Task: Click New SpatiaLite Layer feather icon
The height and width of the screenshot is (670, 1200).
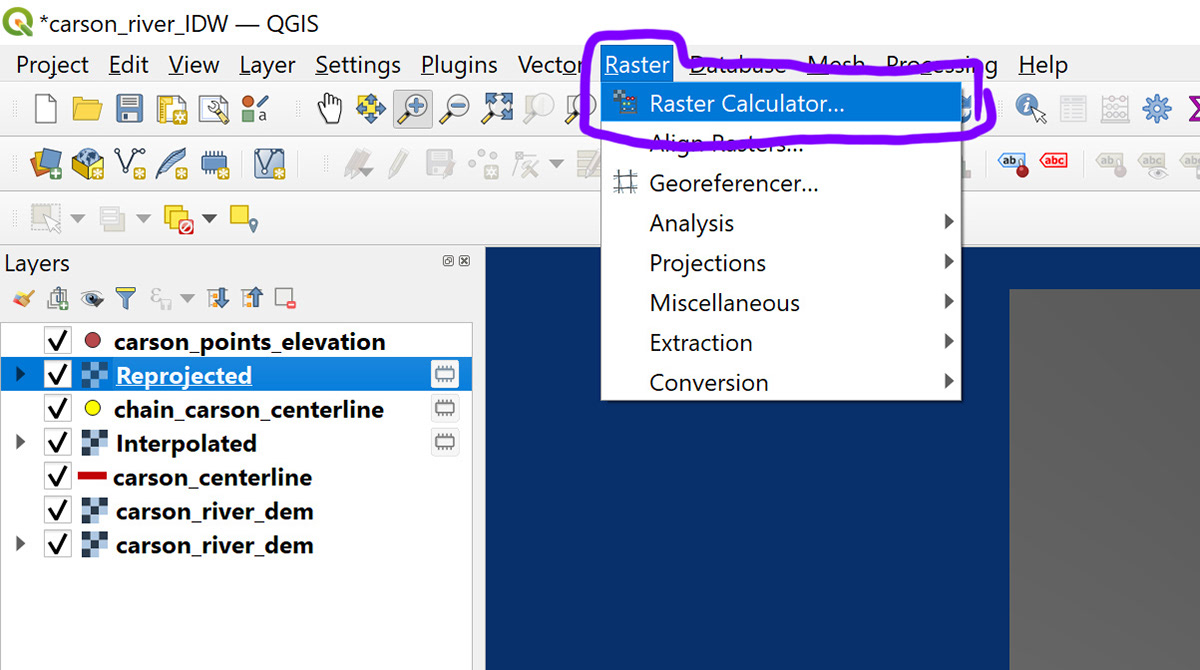Action: coord(172,162)
